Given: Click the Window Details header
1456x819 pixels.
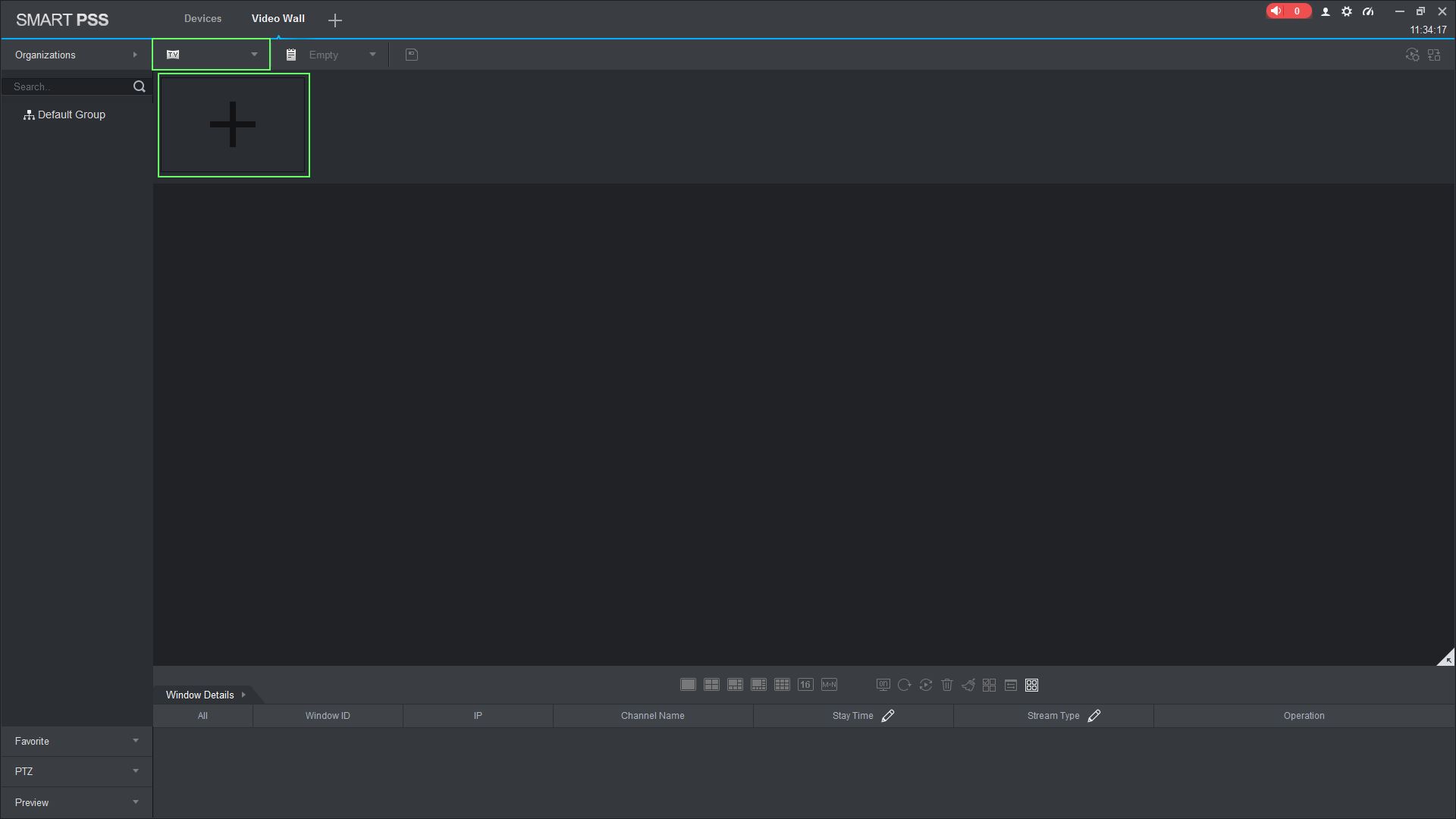Looking at the screenshot, I should click(200, 695).
